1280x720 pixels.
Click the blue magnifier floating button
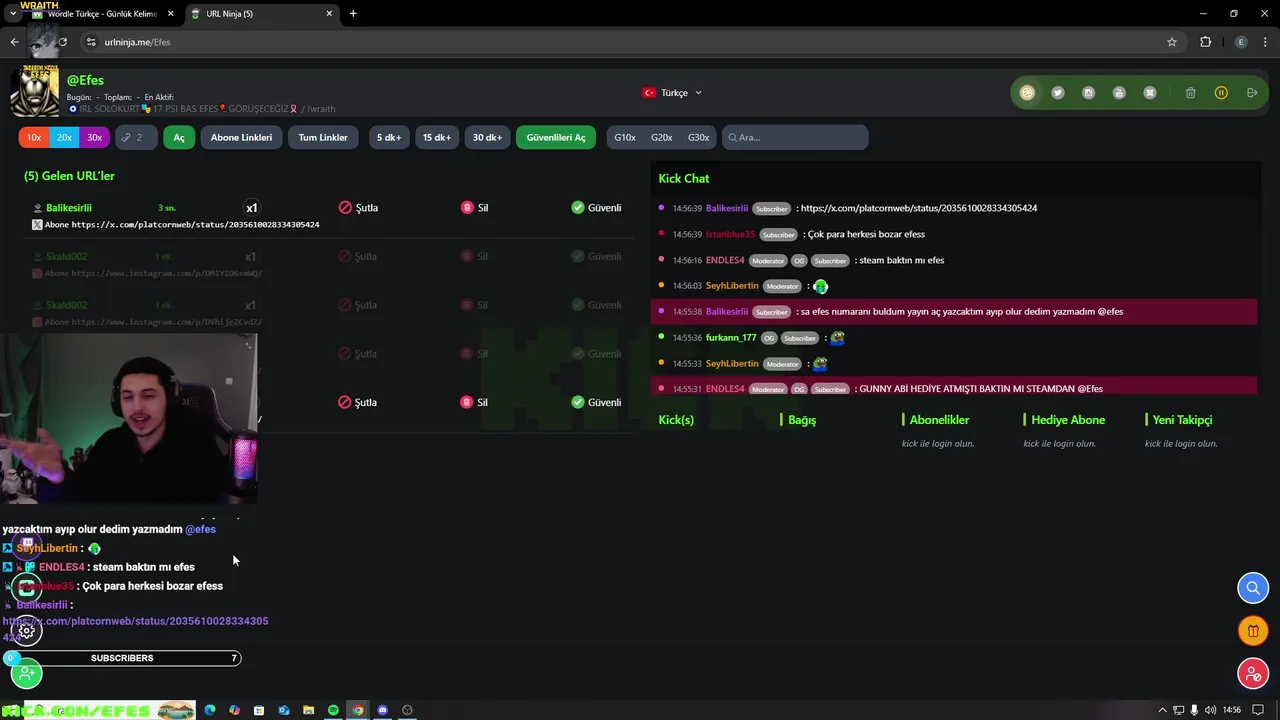1253,588
